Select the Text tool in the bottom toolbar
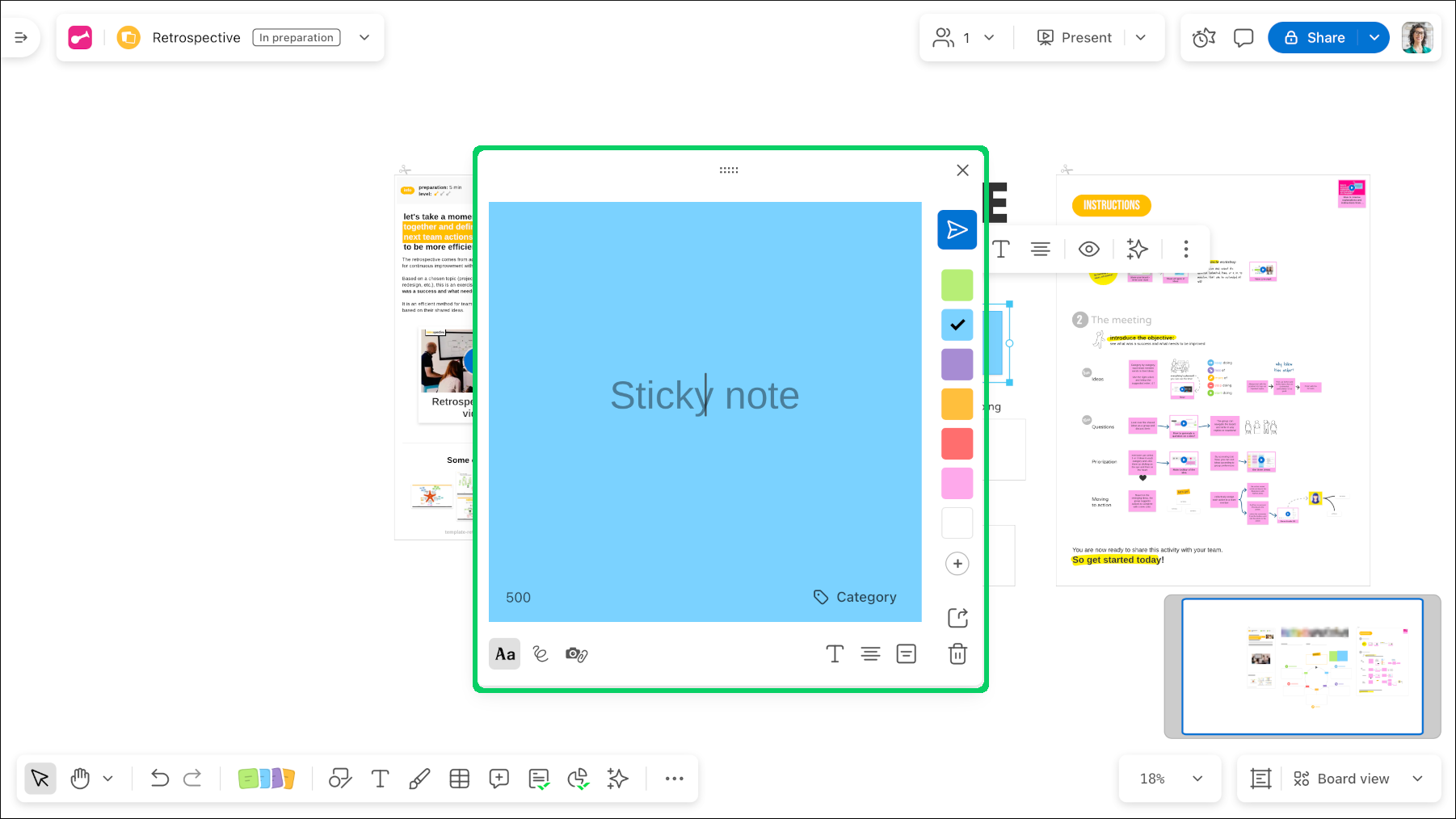 click(380, 778)
